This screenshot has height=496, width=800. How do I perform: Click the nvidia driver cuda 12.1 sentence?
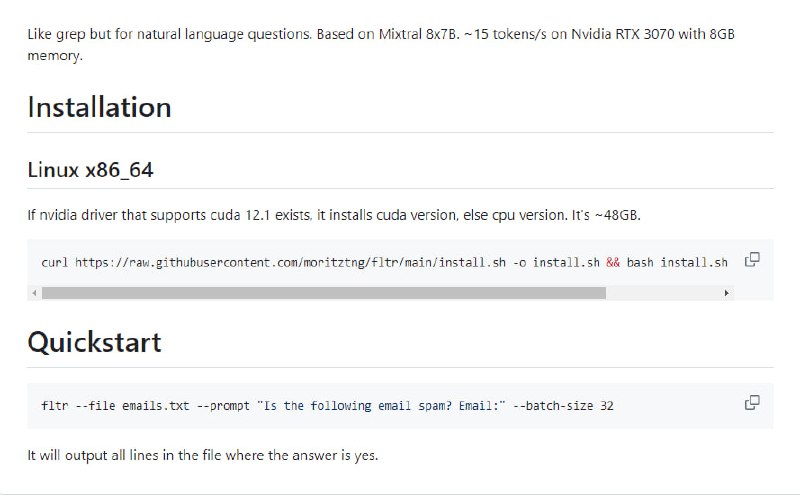coord(340,215)
